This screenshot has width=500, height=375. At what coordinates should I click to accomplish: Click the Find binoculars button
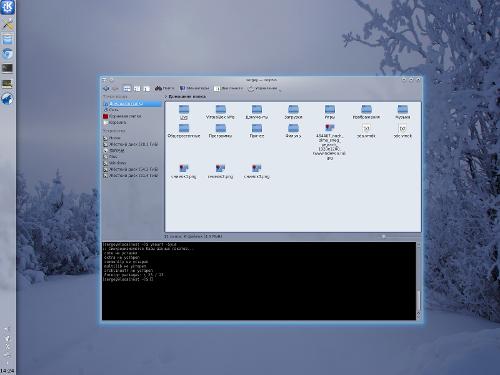pos(164,88)
